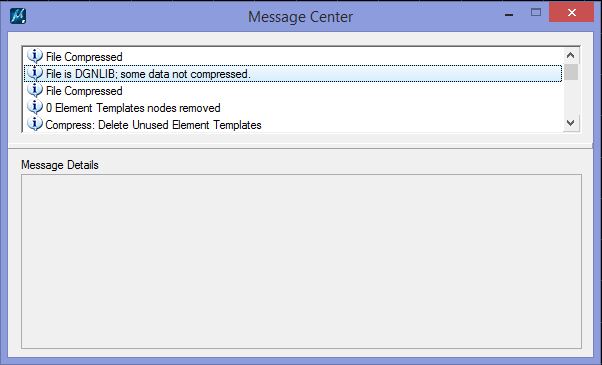Click info icon beside second File Compressed entry
The width and height of the screenshot is (602, 365).
pos(35,90)
